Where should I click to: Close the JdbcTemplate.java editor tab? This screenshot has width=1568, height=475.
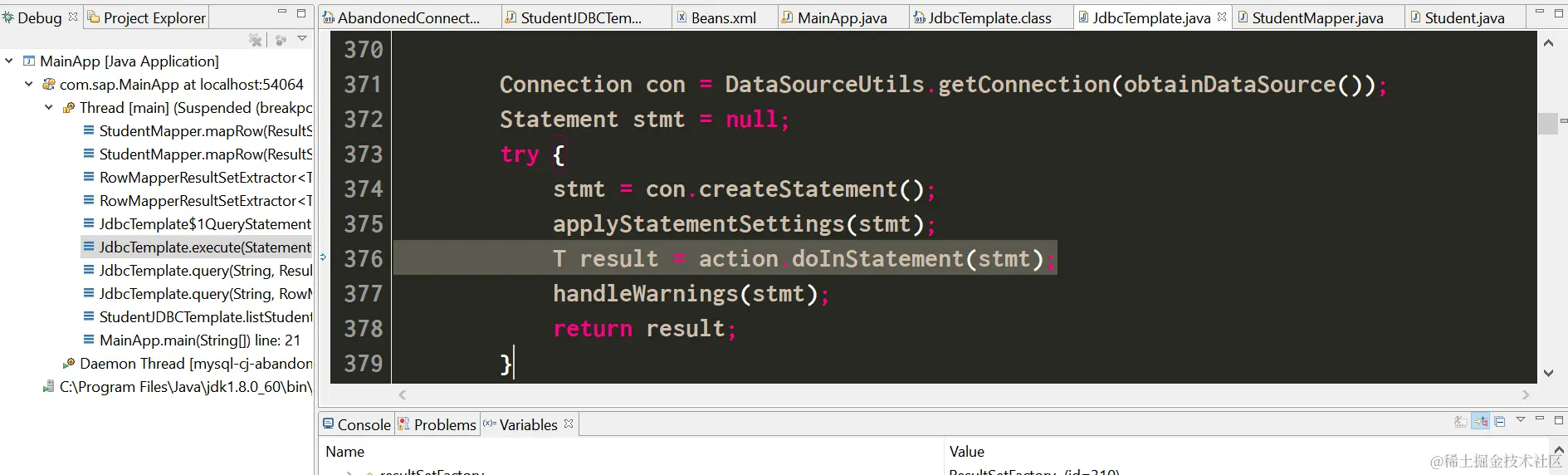1222,17
